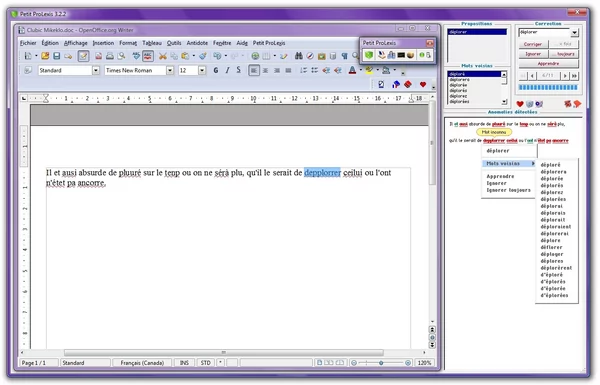Toggle numbered list on/off
The image size is (600, 385).
[303, 70]
